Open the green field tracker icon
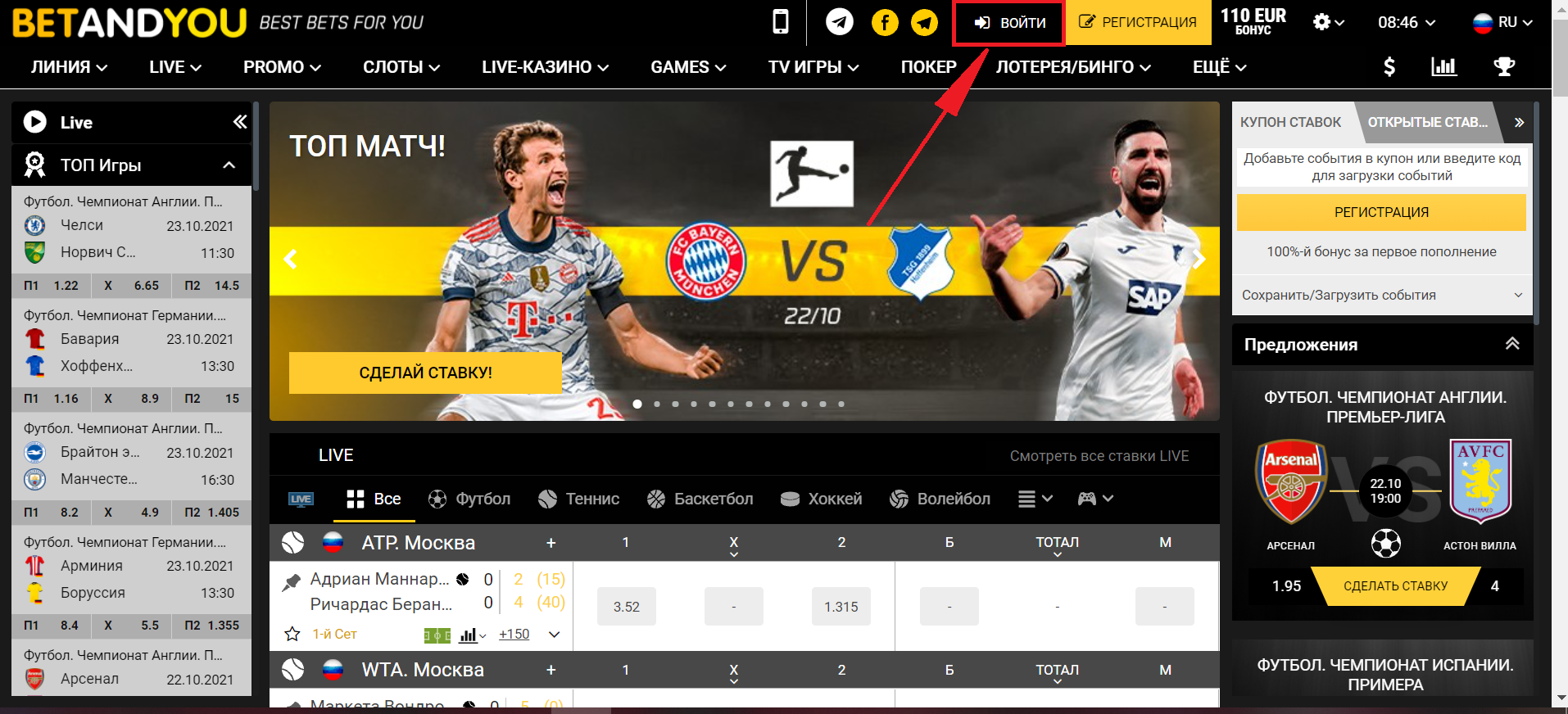 [x=437, y=635]
